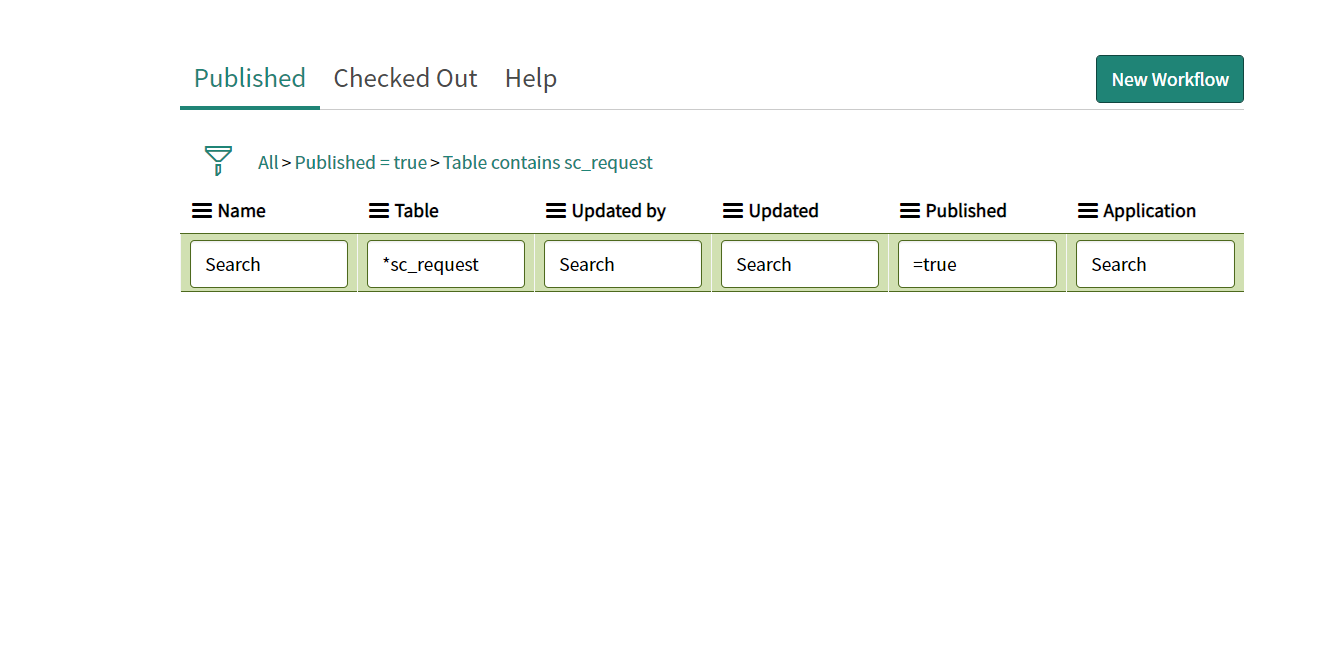Open the Name column hamburger menu
This screenshot has width=1321, height=658.
[202, 211]
